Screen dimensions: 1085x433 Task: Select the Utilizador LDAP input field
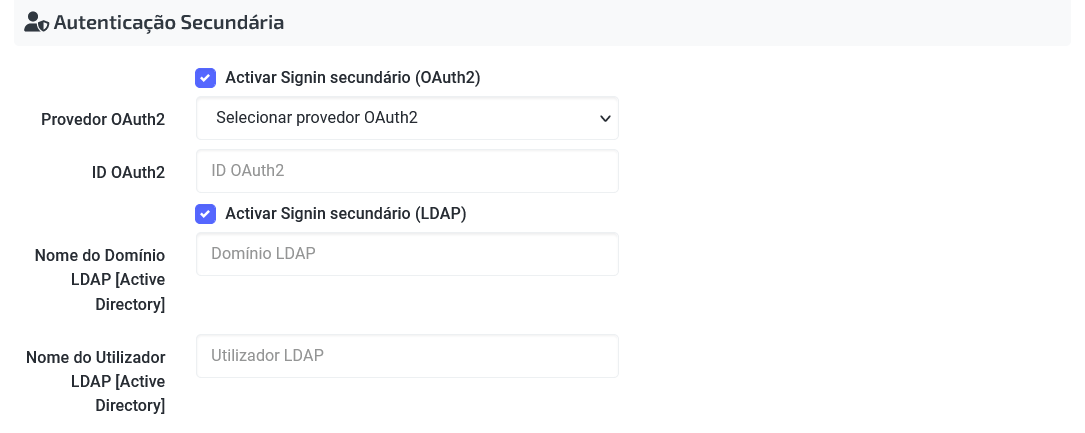pyautogui.click(x=407, y=356)
